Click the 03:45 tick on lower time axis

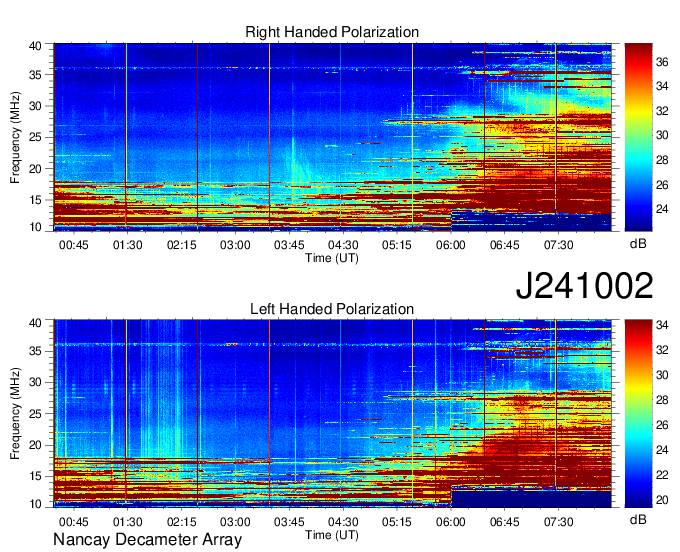(x=289, y=522)
